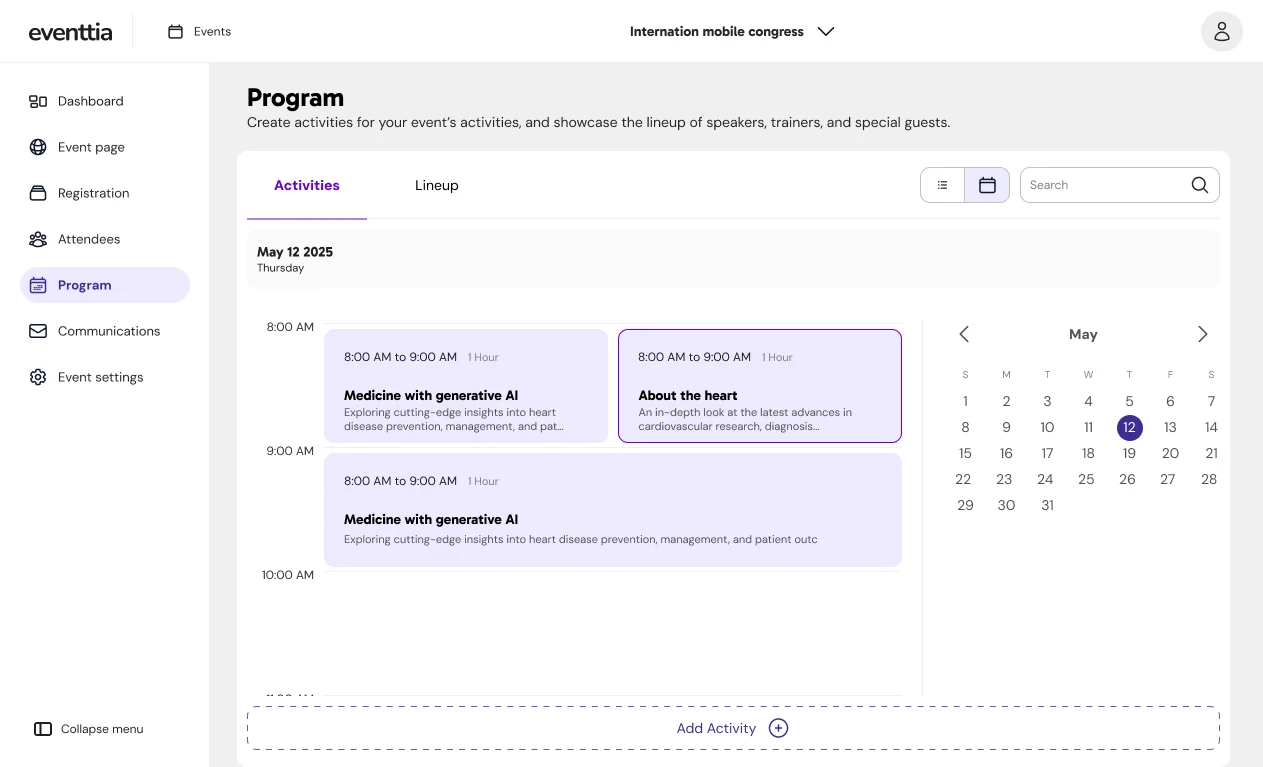Expand the Internation mobile congress dropdown

826,32
